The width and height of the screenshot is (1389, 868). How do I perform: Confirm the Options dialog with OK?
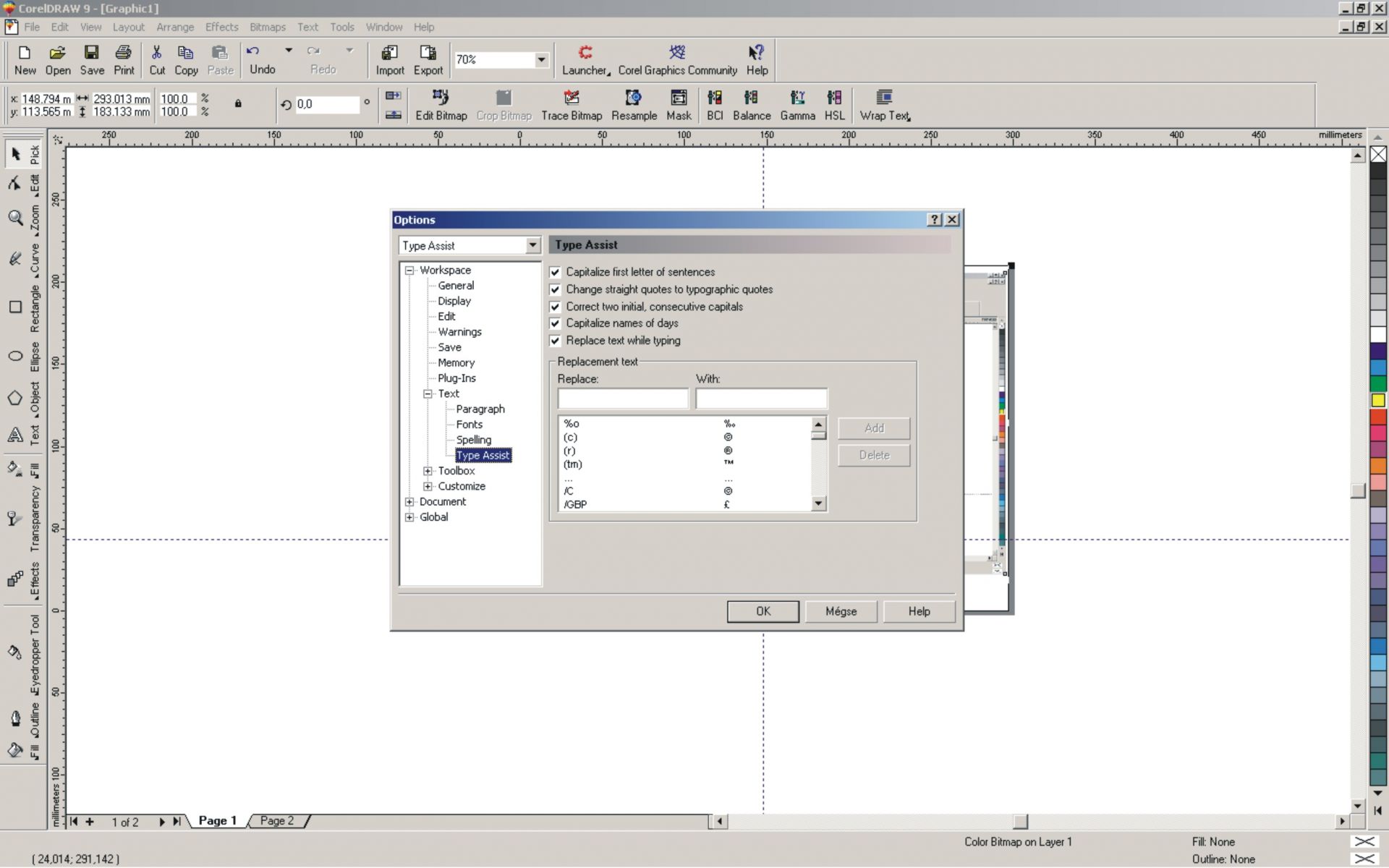(763, 611)
